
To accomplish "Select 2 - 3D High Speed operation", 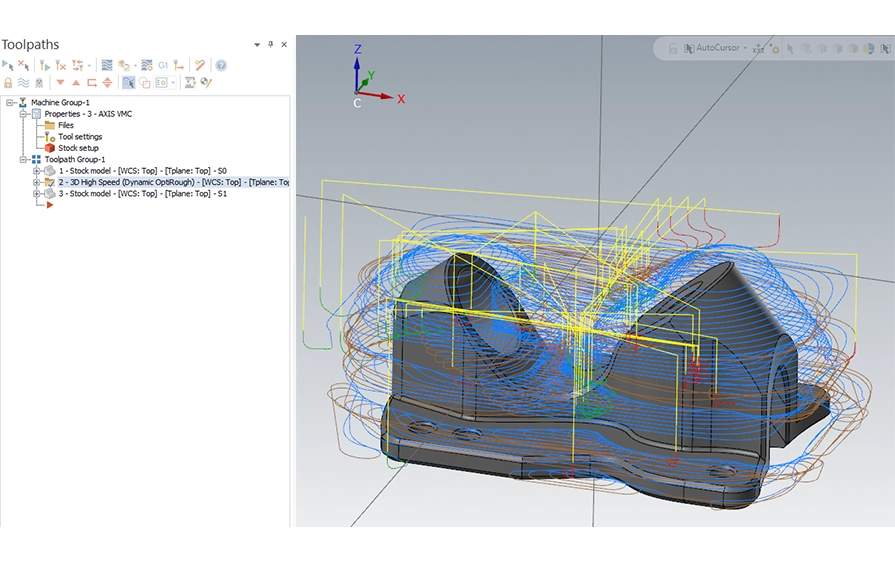I will click(x=174, y=183).
